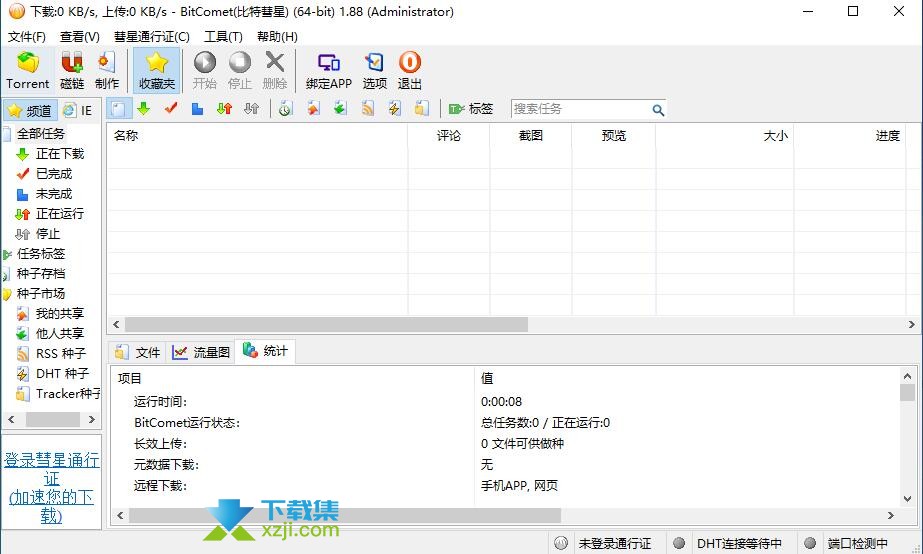Click Tracker torrent icon in small toolbar

421,109
